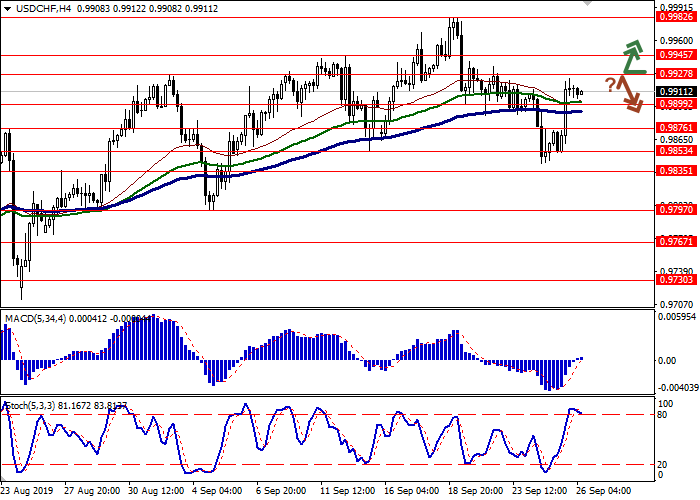Screen dimensions: 700x500
Task: Select the 0.97303 lowest price label
Action: point(675,281)
